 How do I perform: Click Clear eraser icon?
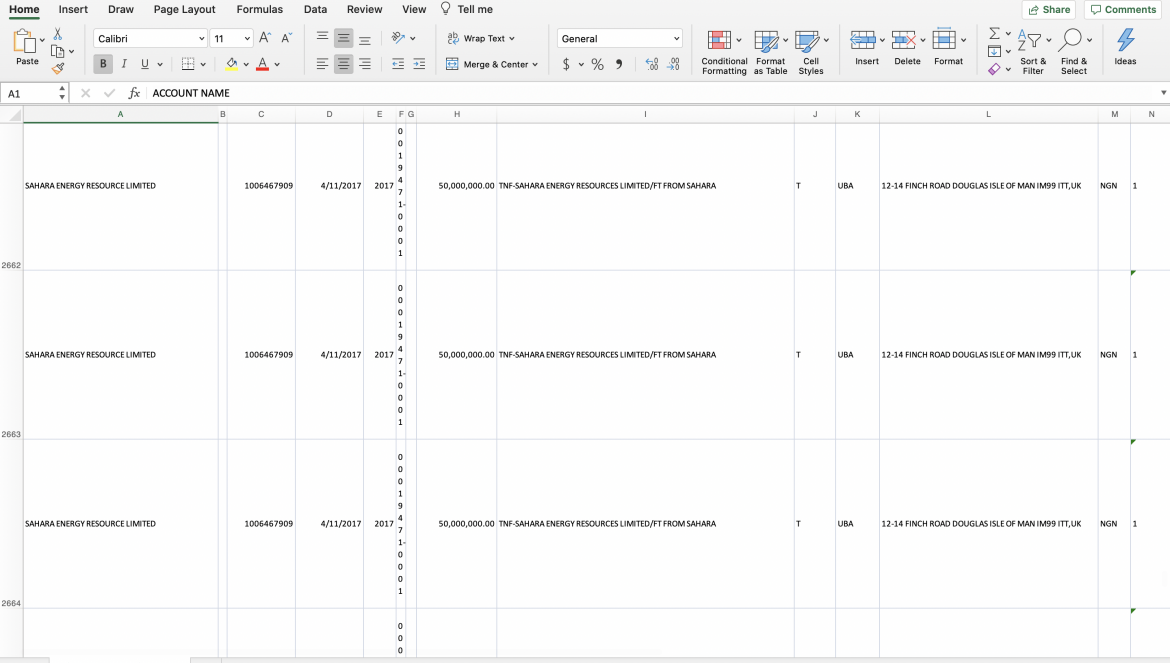(994, 69)
